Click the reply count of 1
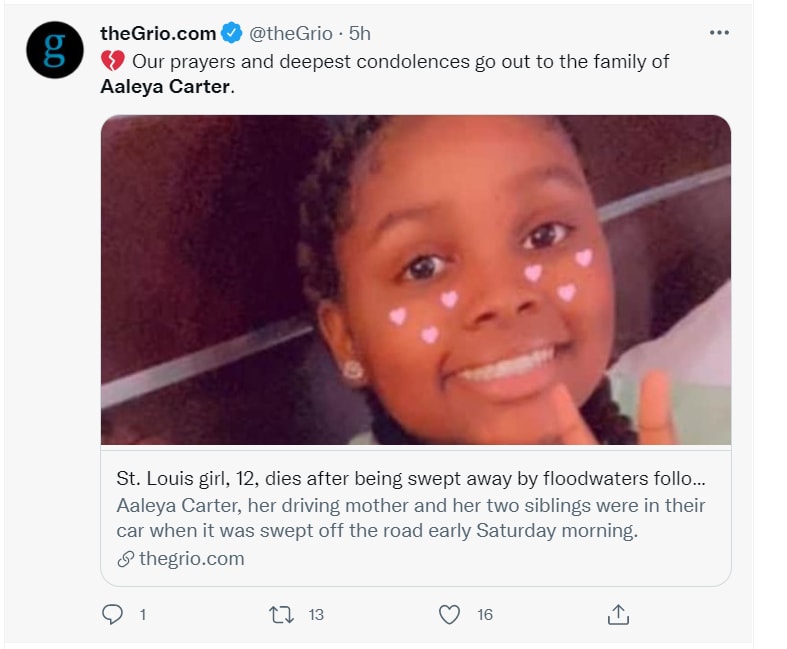This screenshot has height=649, width=787. [142, 615]
